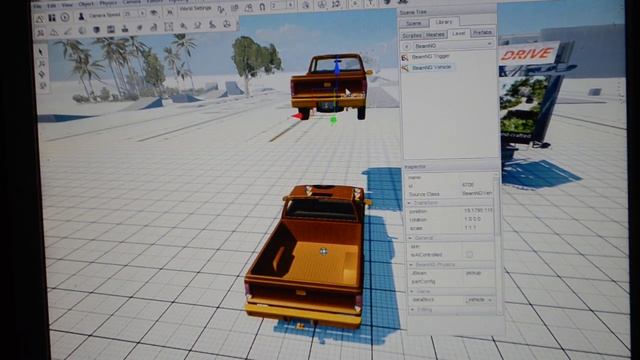Open the File menu
Viewport: 640px width, 360px height.
(x=37, y=6)
